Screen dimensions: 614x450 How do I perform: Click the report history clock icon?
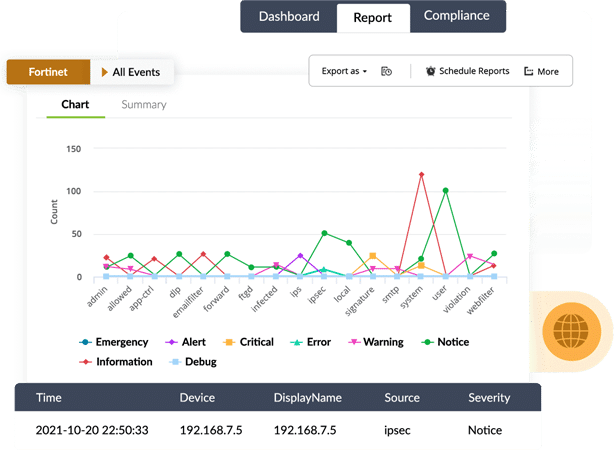coord(386,71)
